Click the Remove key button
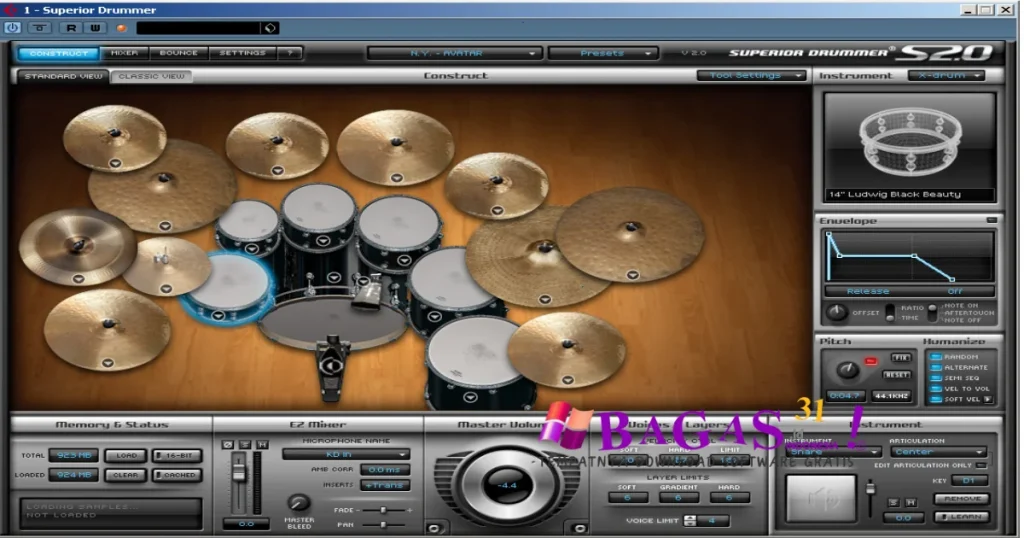 click(962, 499)
